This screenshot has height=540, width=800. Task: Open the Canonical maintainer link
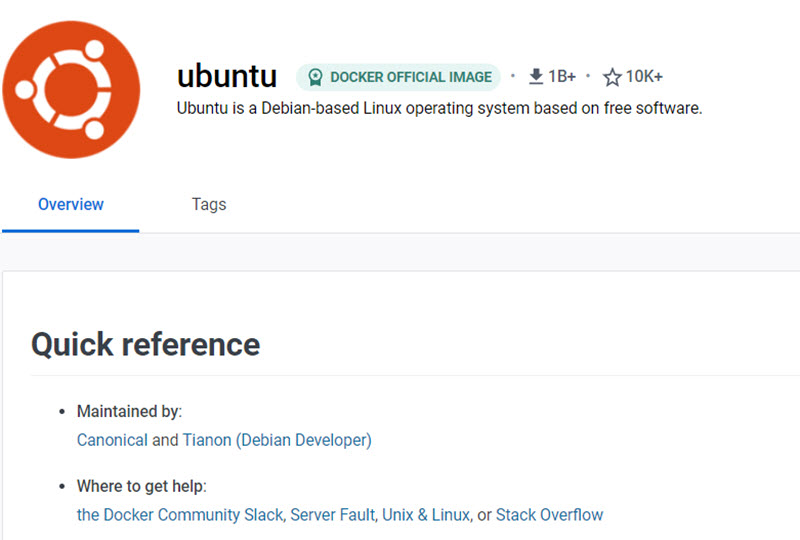pyautogui.click(x=112, y=440)
